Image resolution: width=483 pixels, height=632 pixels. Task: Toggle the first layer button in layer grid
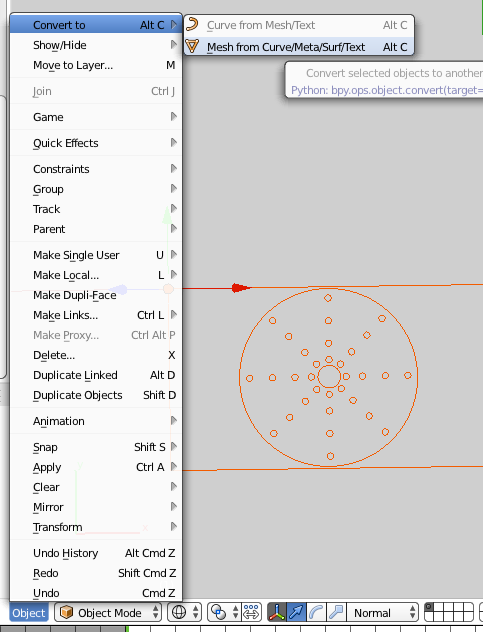(x=429, y=607)
